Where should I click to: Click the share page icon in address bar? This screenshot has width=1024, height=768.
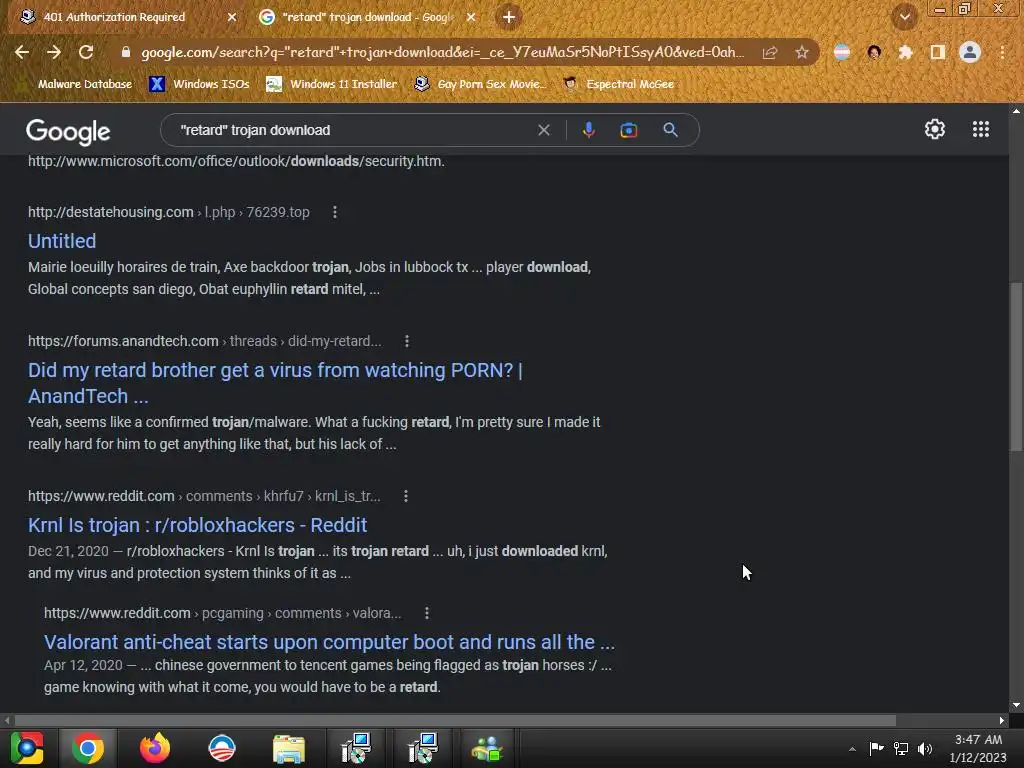(x=770, y=53)
